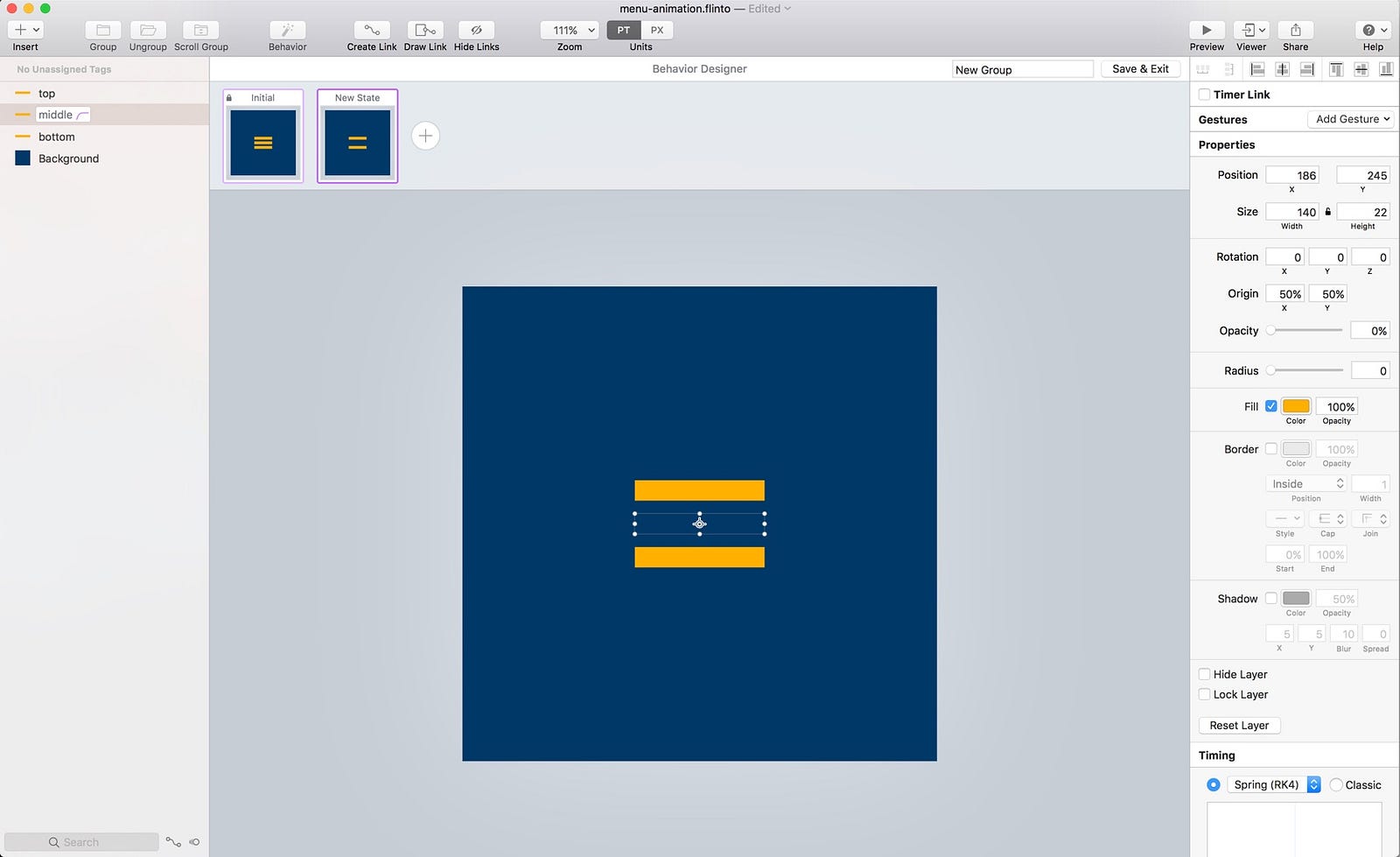Viewport: 1400px width, 857px height.
Task: Open the Shadow color swatch
Action: [1296, 599]
